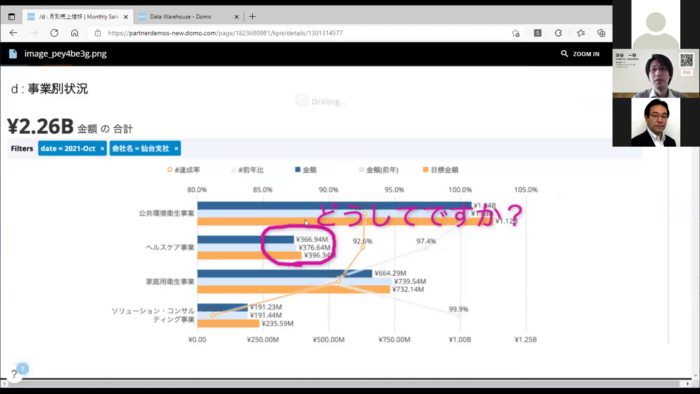The image size is (700, 394).
Task: Click the 家庭用衛生事業 ¥739.54M bar
Action: [x=295, y=282]
